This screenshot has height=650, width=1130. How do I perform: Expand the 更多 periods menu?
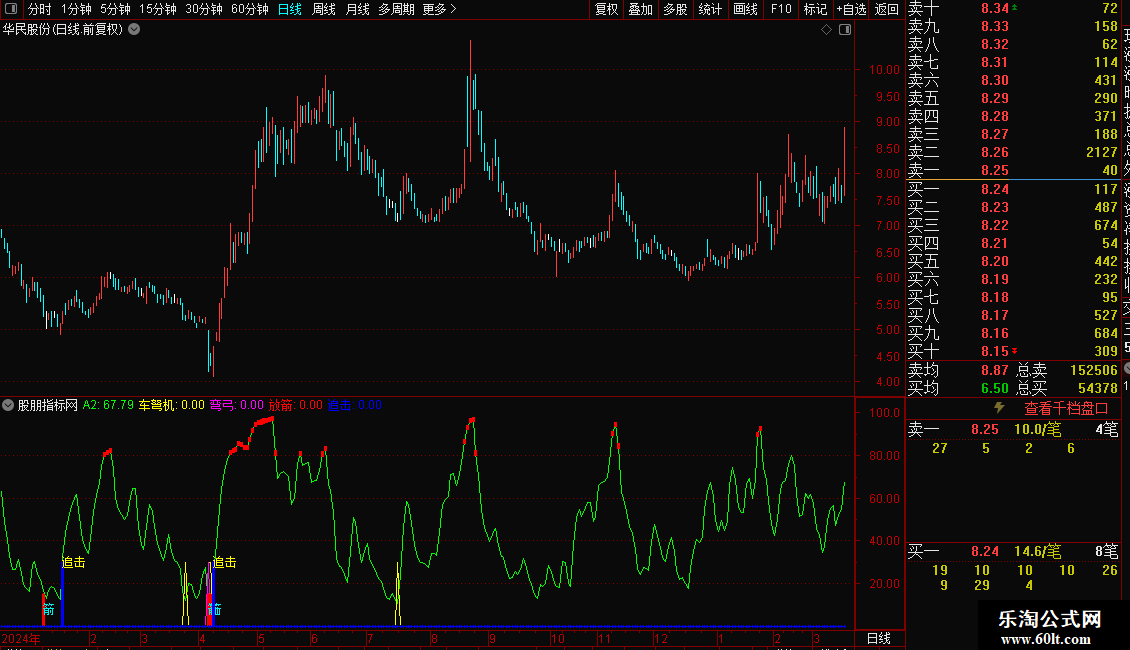(x=439, y=9)
